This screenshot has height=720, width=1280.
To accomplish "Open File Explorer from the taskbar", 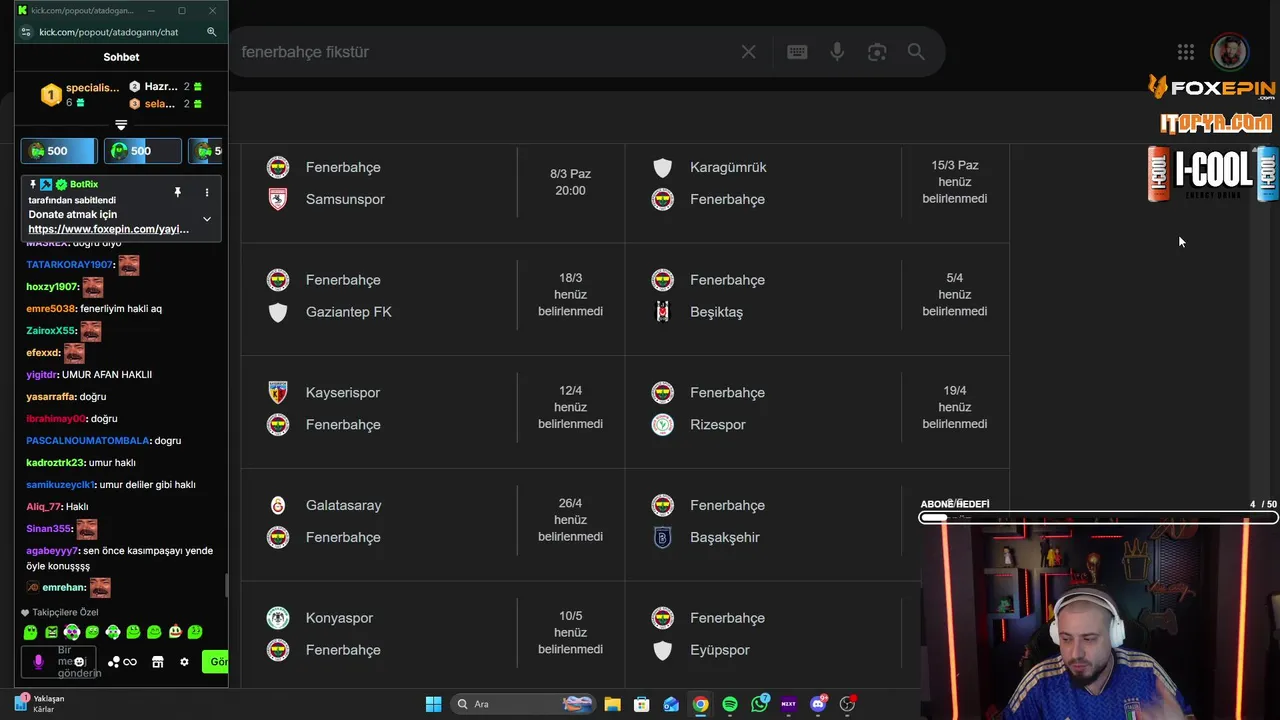I will click(x=612, y=704).
